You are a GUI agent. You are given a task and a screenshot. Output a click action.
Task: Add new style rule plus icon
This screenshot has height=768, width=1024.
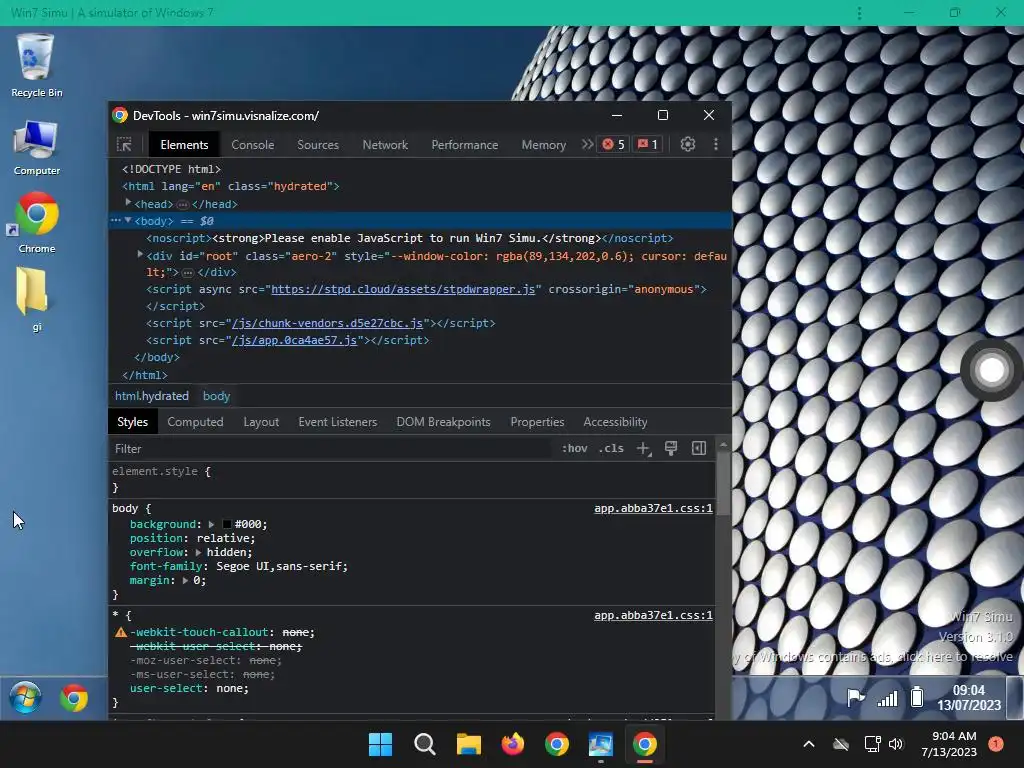pyautogui.click(x=644, y=449)
